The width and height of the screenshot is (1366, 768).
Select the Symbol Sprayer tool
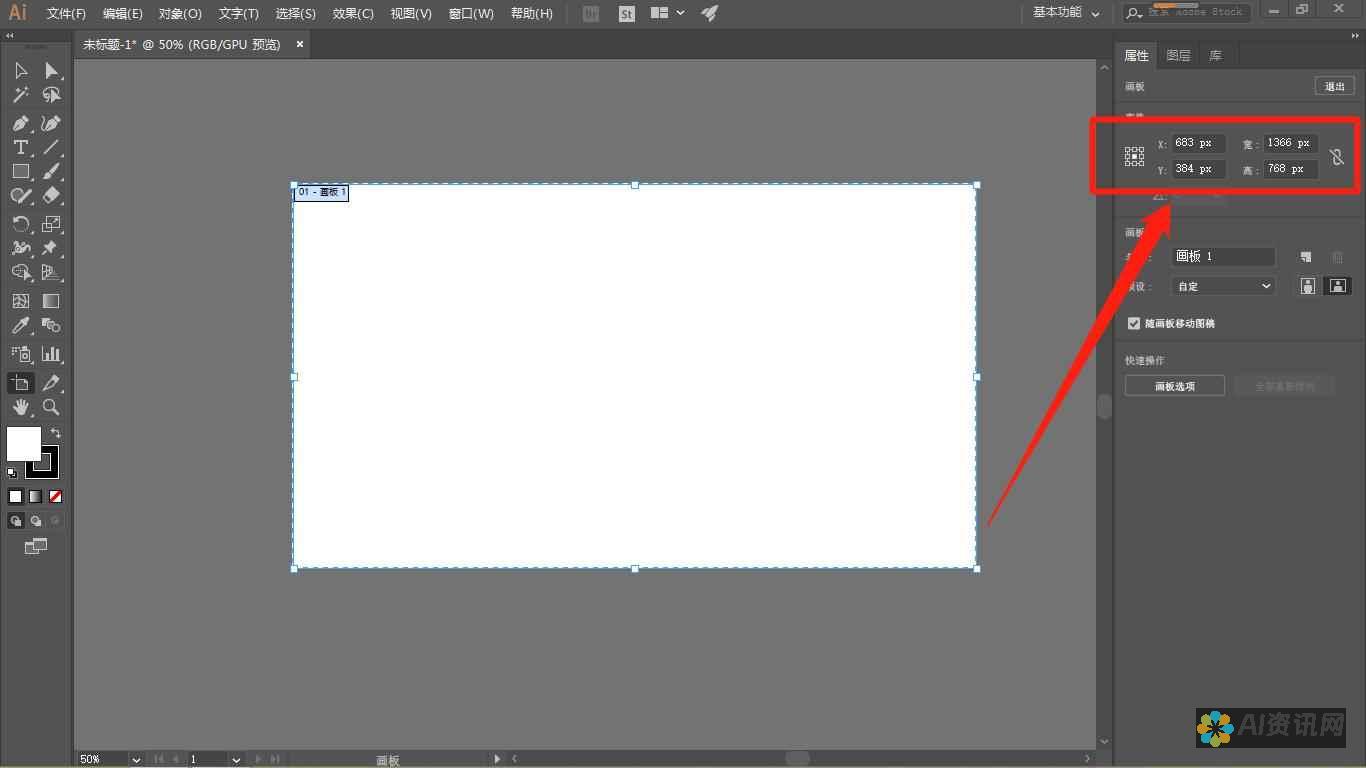(20, 354)
